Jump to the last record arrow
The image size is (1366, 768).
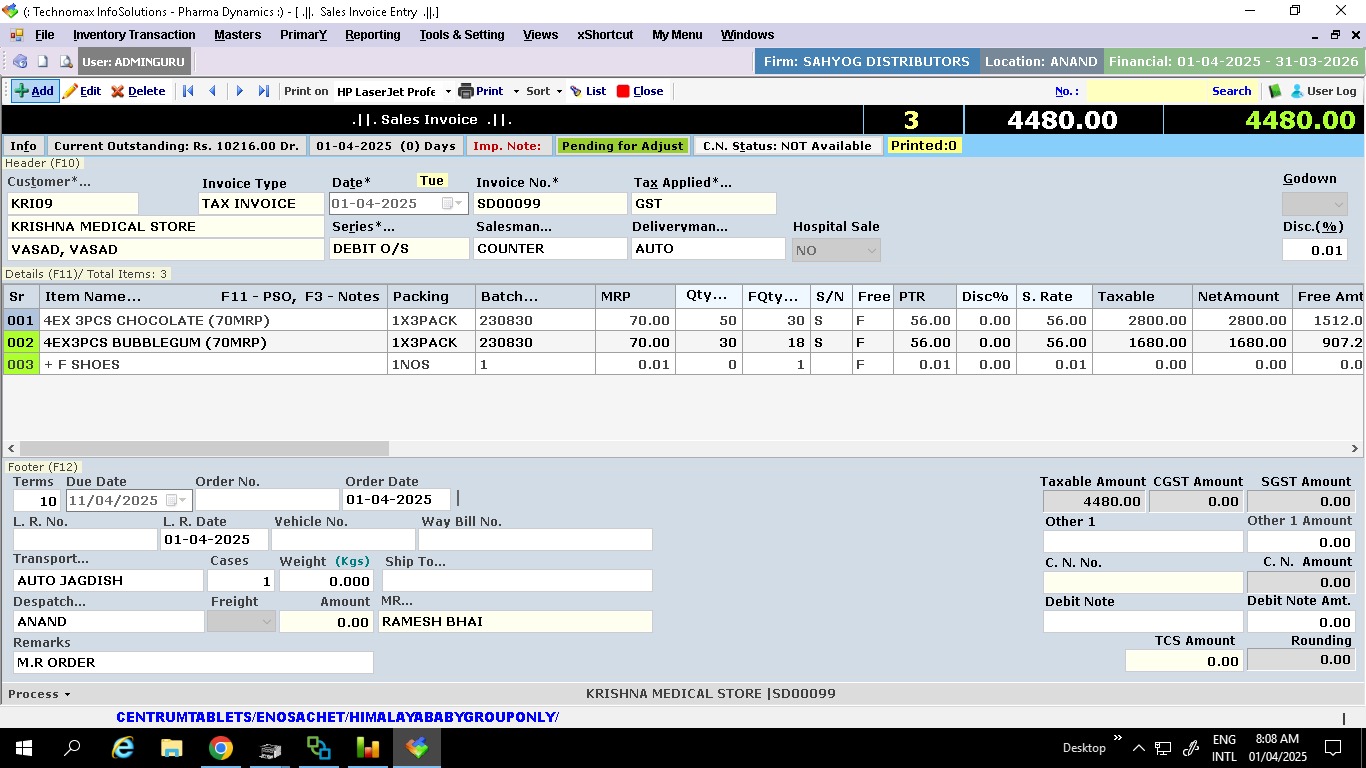264,91
